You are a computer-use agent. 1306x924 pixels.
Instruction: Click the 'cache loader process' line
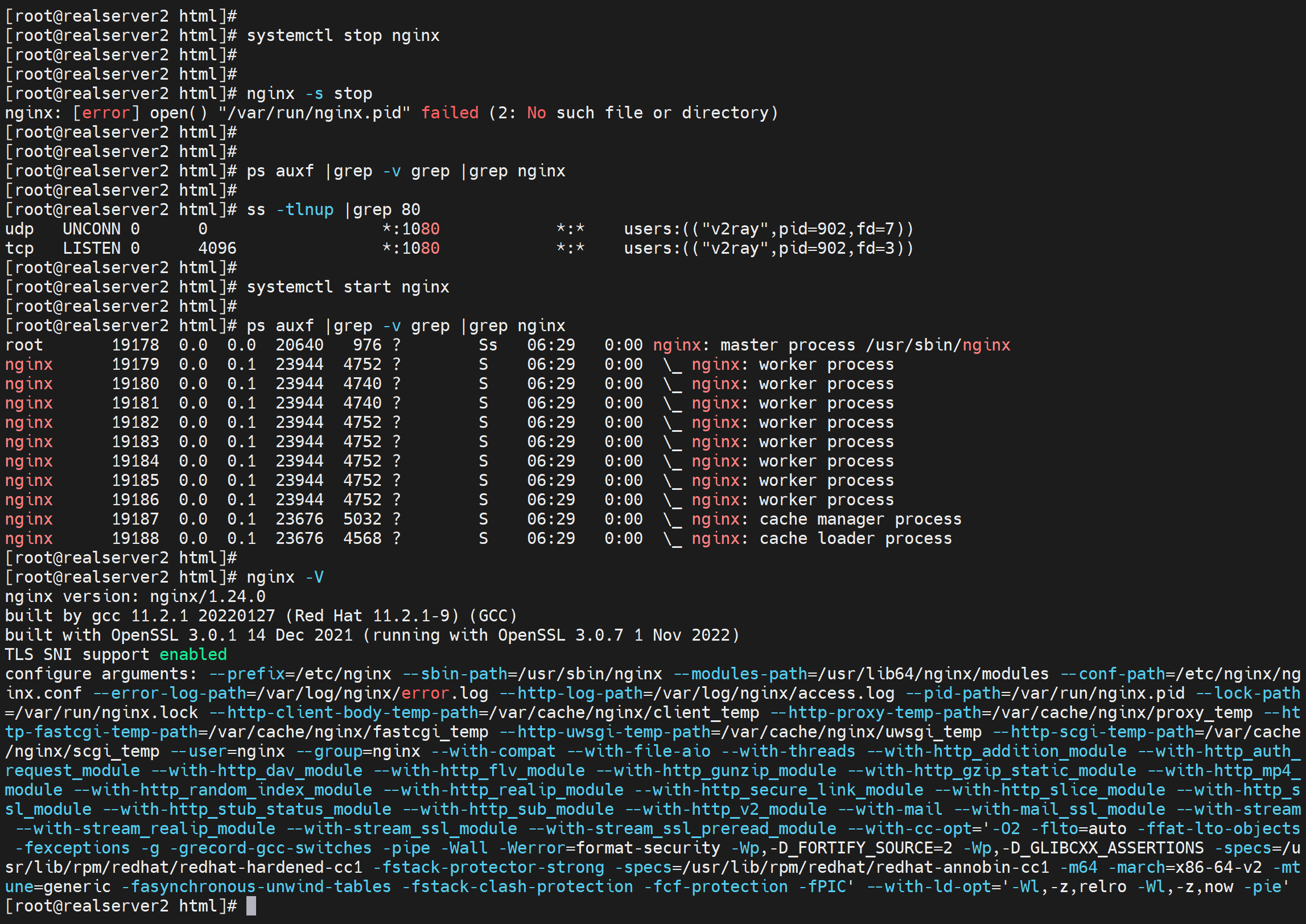point(855,538)
